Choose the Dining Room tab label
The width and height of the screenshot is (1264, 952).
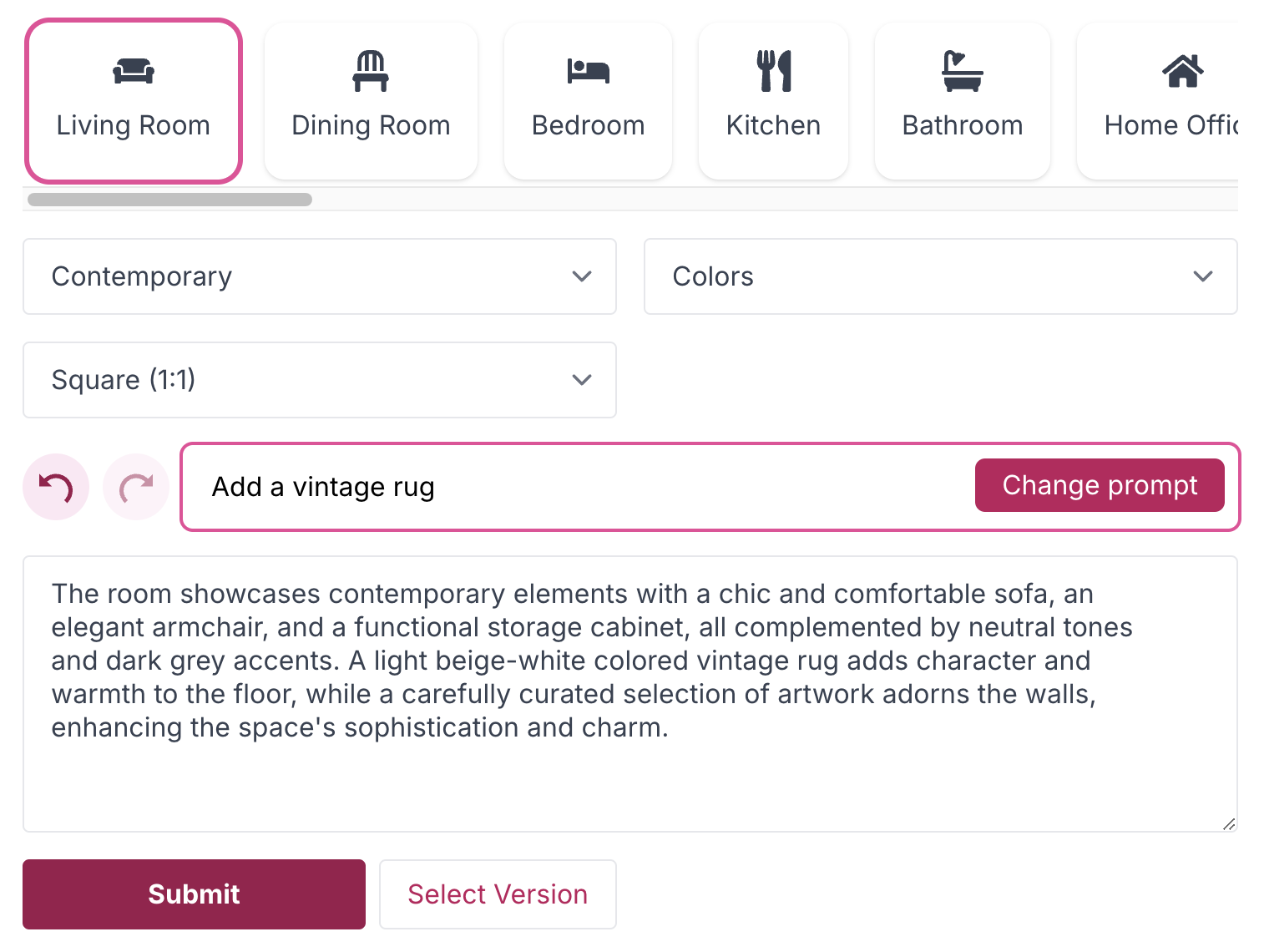tap(371, 125)
